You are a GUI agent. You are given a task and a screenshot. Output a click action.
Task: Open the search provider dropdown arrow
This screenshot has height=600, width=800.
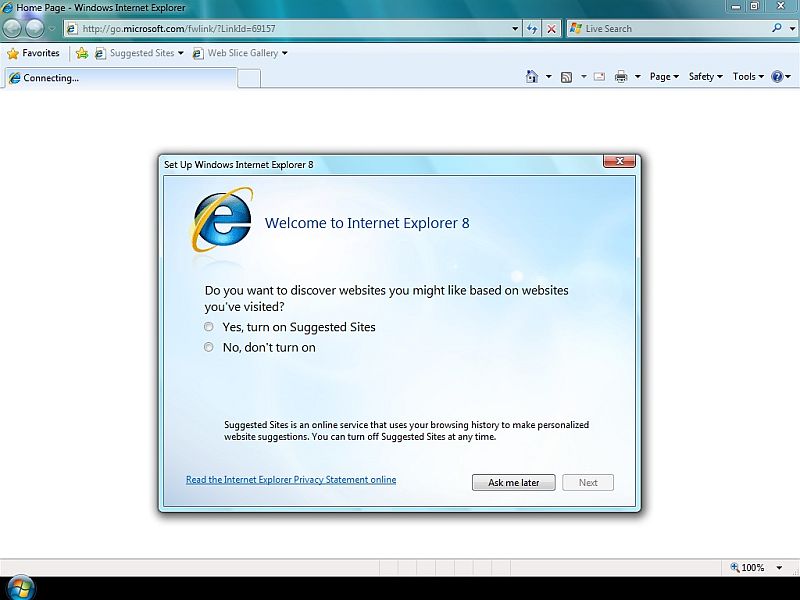pos(792,29)
